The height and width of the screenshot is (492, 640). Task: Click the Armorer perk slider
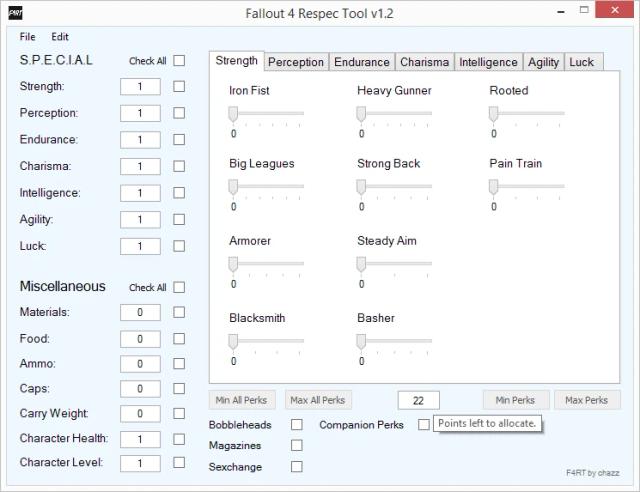point(266,265)
